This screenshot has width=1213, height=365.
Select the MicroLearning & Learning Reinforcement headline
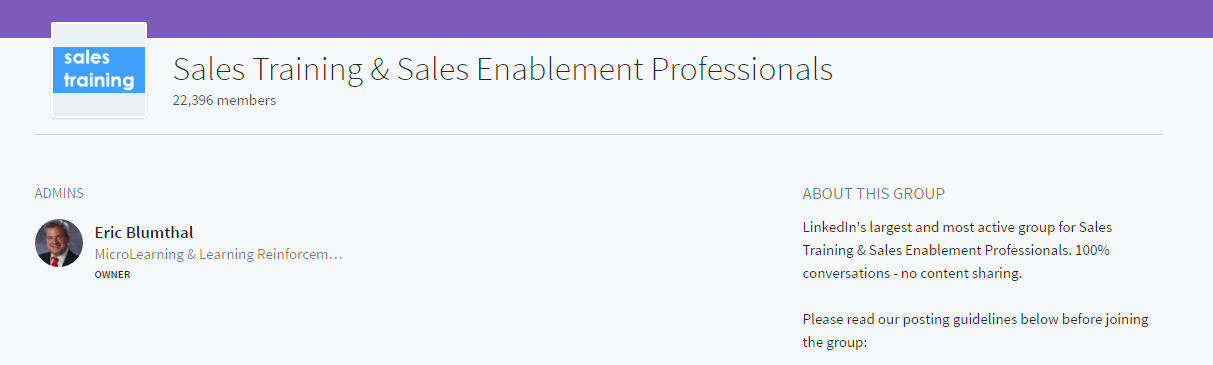tap(219, 255)
